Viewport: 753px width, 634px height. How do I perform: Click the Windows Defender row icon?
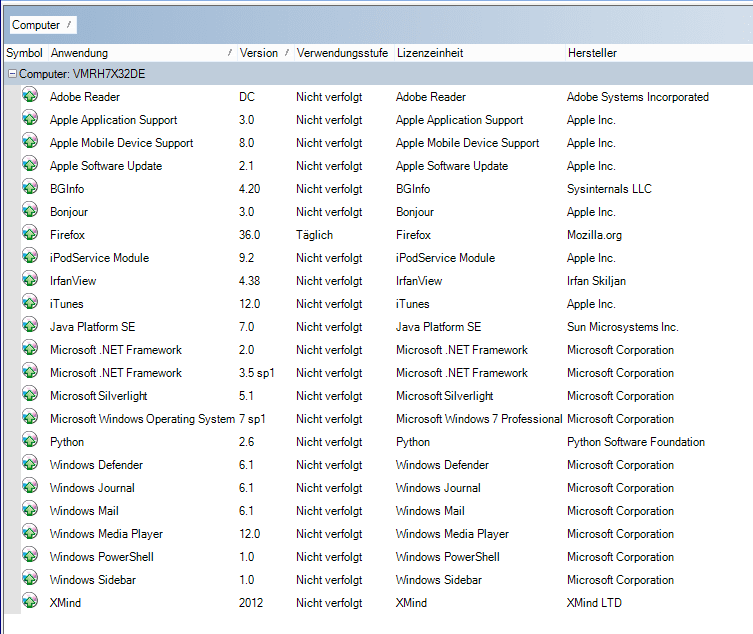click(30, 464)
